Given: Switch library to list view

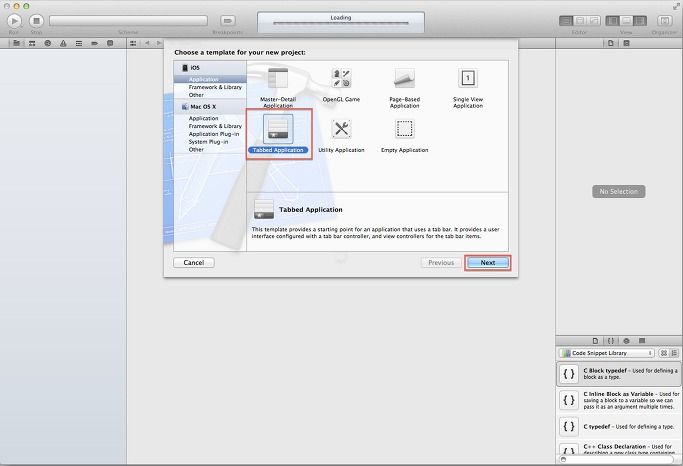Looking at the screenshot, I should (675, 353).
